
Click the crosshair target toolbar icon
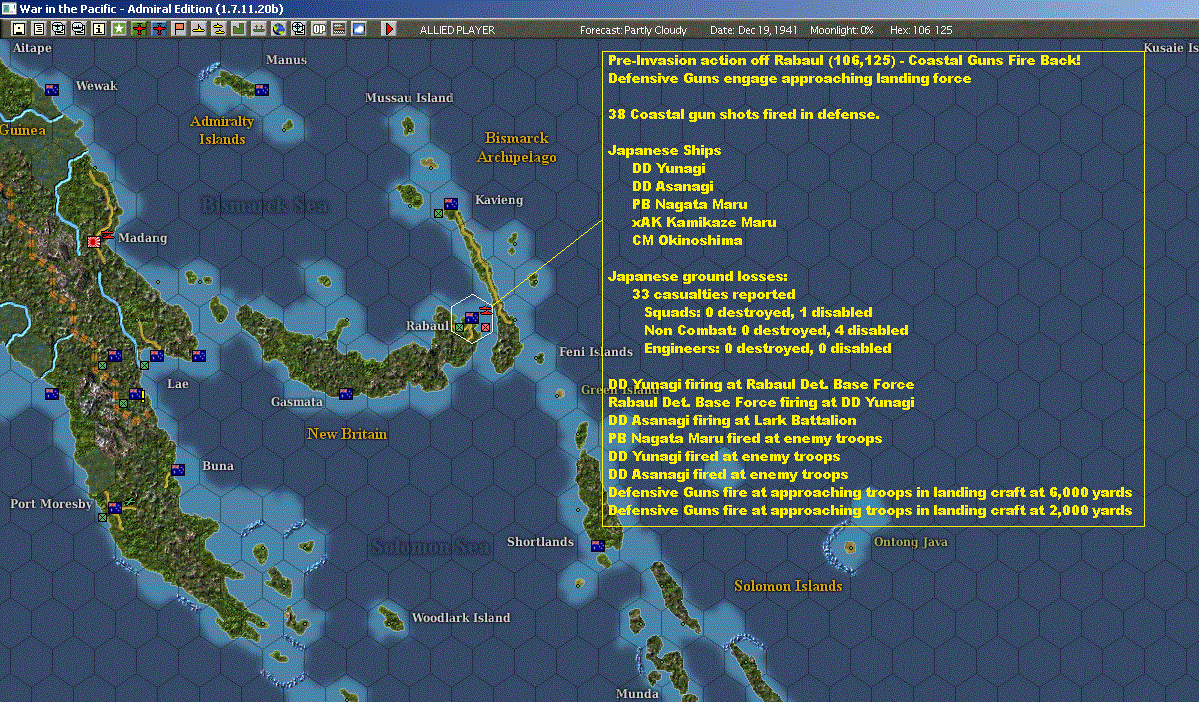298,29
